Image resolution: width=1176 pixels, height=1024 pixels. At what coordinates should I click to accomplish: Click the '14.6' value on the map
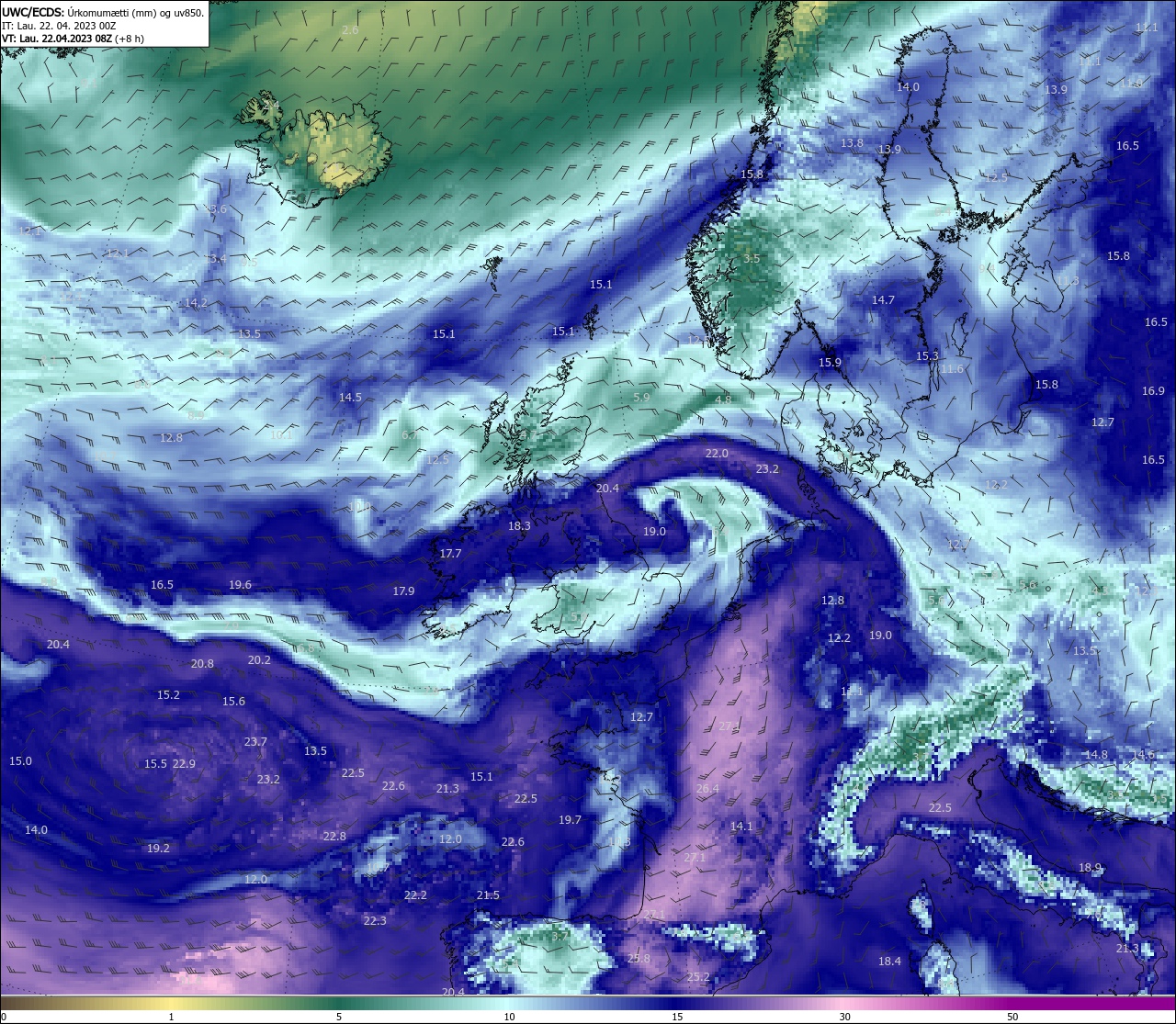tap(1143, 755)
